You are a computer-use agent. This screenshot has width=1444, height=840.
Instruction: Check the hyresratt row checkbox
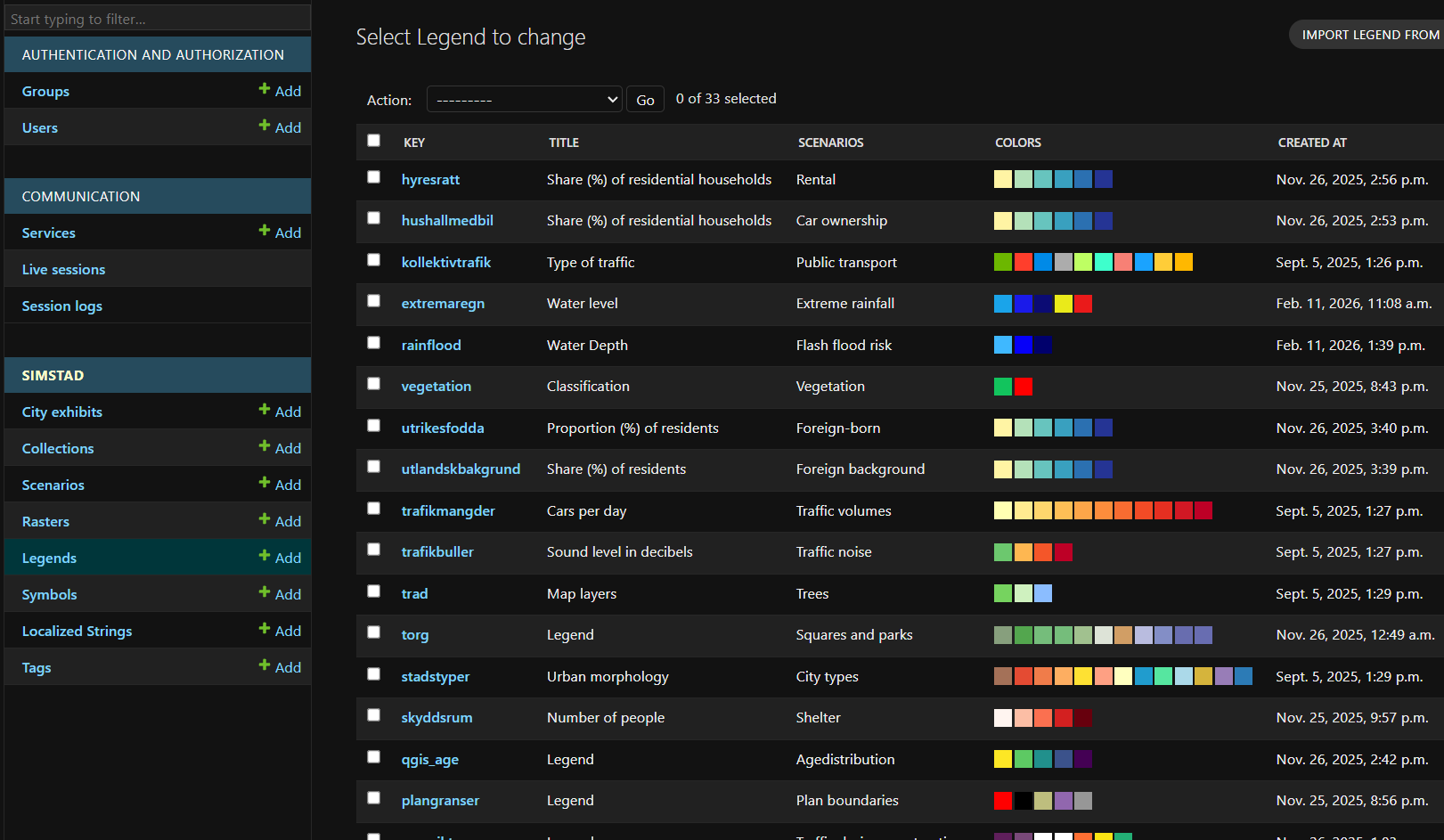373,176
